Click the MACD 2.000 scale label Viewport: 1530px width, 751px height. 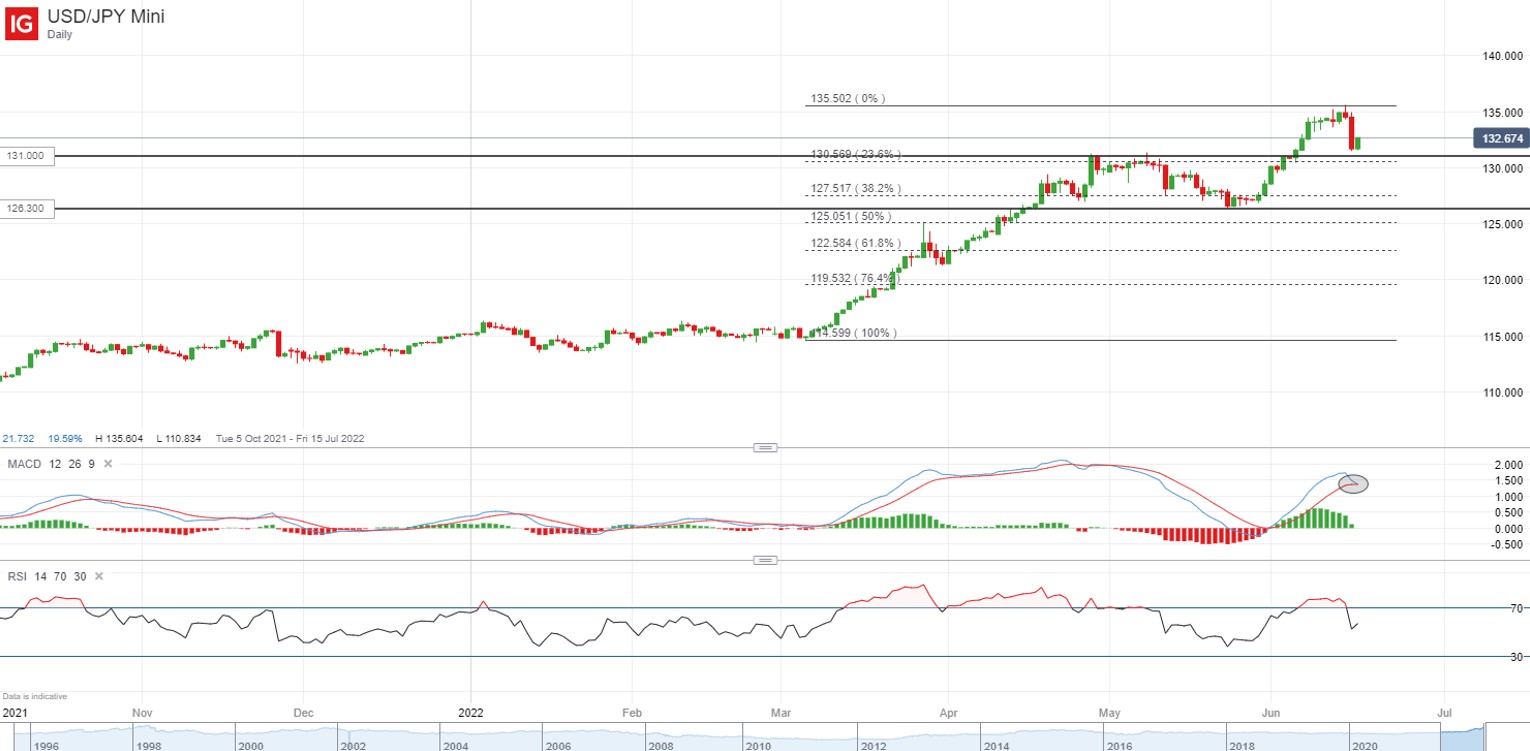(1508, 465)
